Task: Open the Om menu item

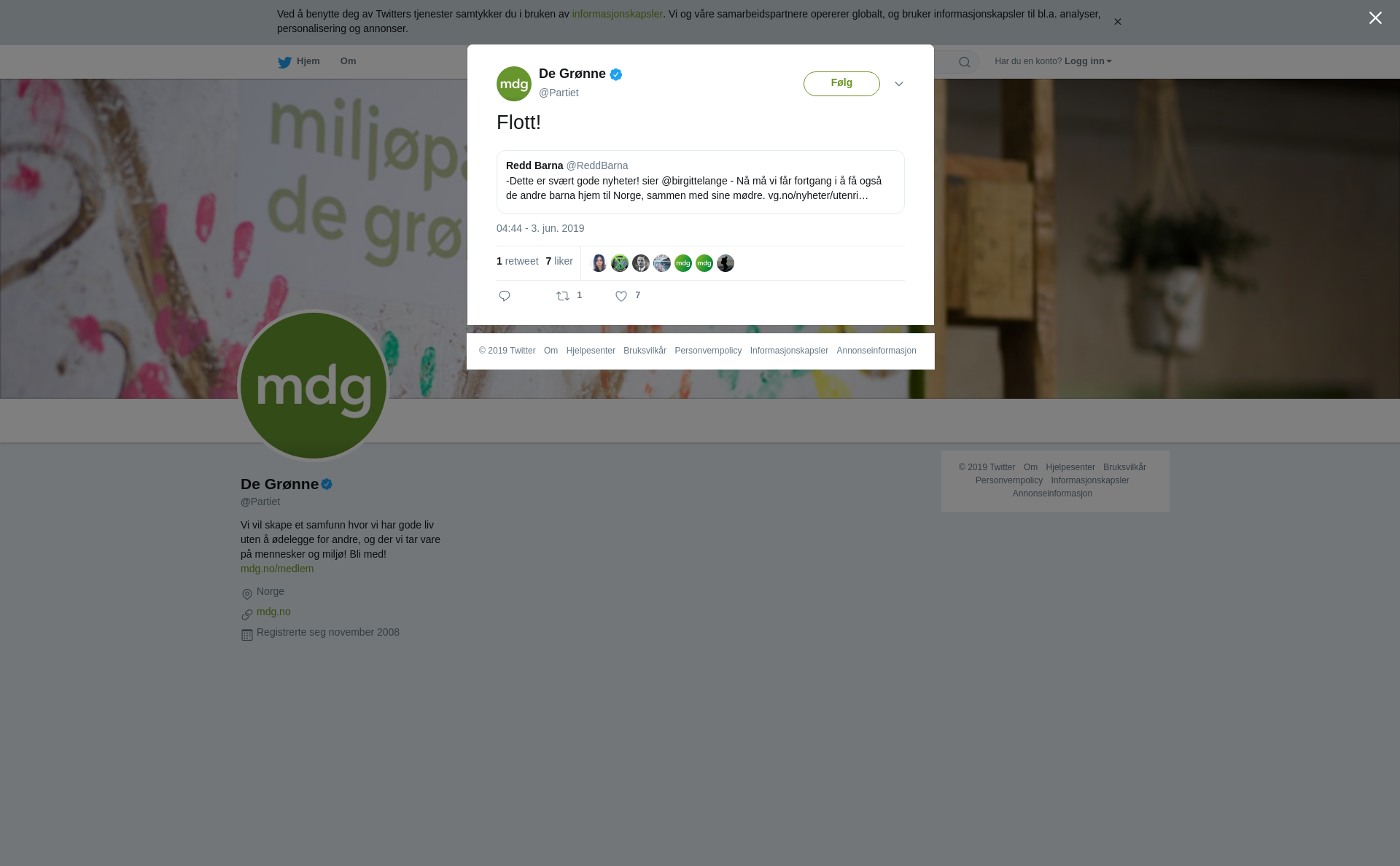Action: (349, 61)
